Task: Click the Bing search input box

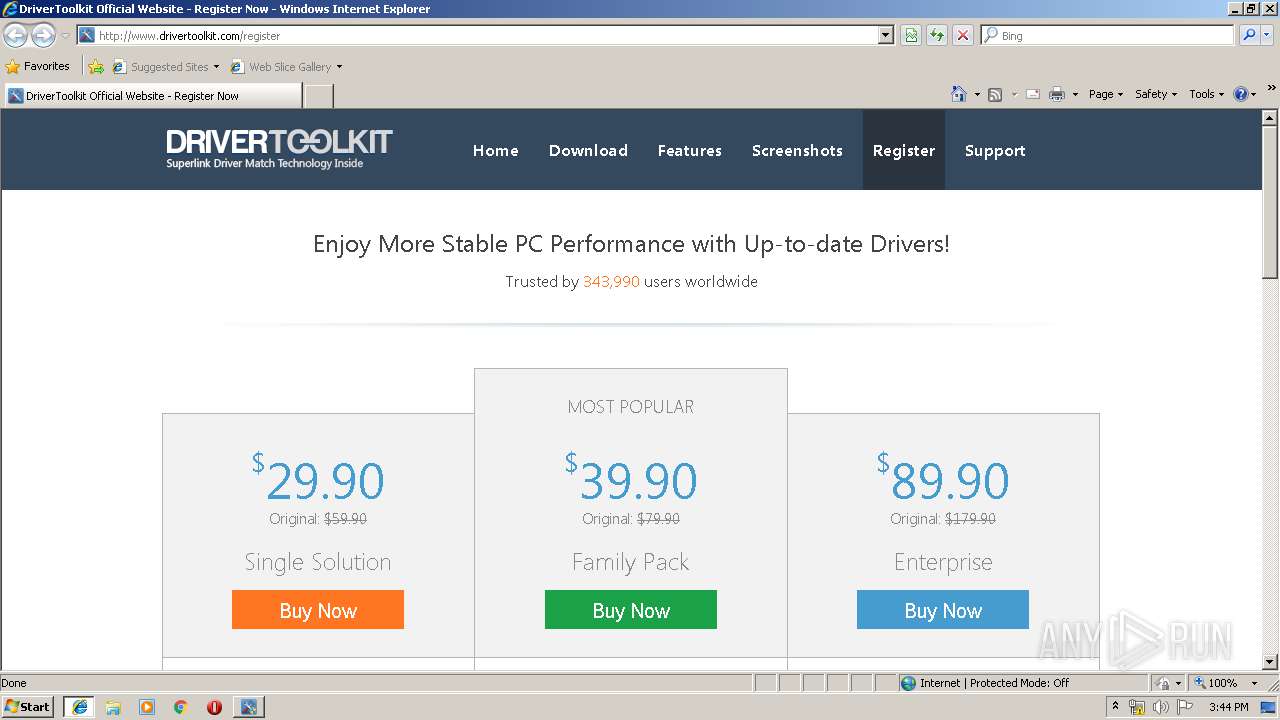Action: (x=1108, y=35)
